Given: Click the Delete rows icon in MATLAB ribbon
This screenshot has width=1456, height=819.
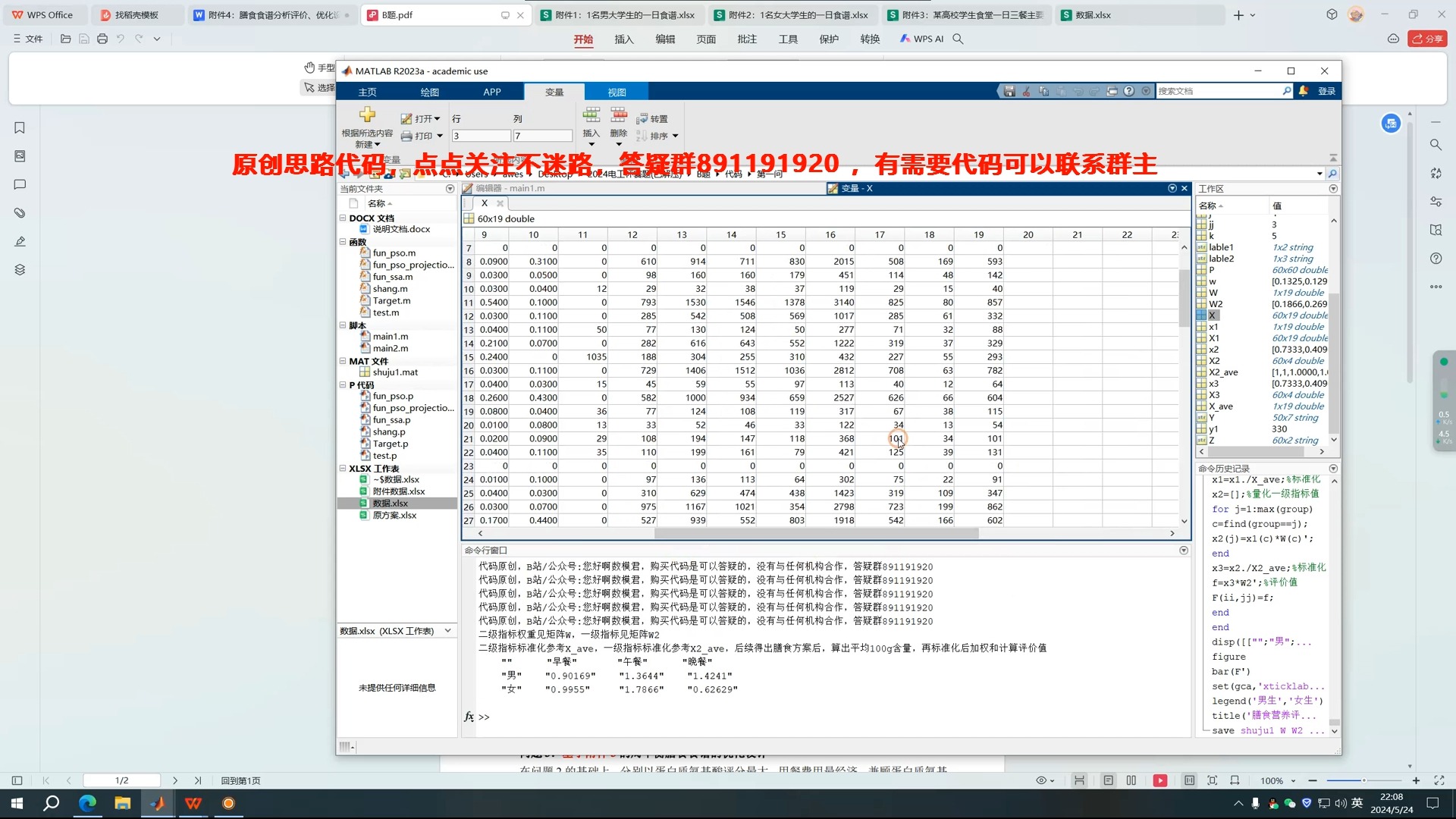Looking at the screenshot, I should [619, 115].
